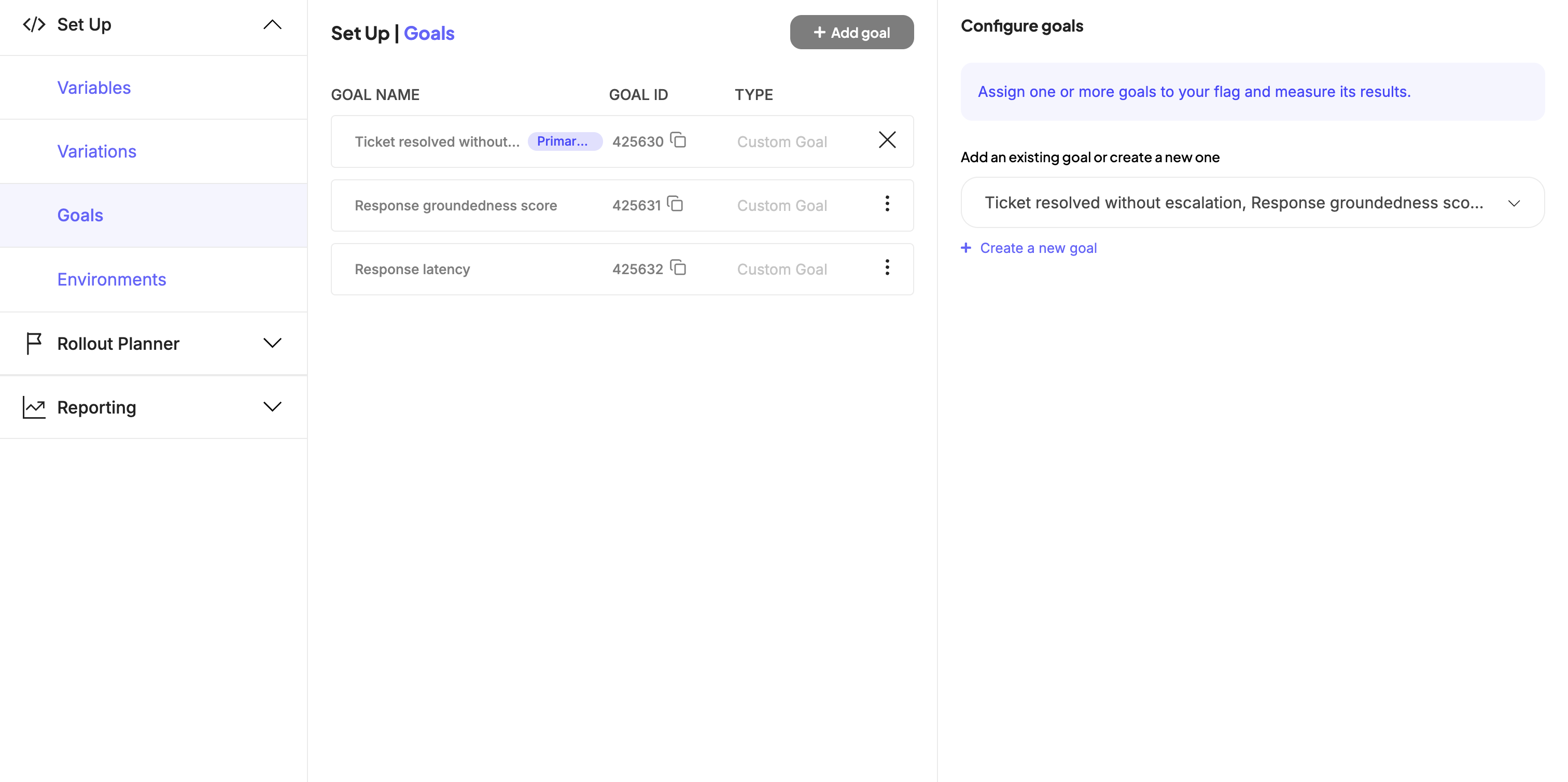Click Custom Goal type in Response latency row
The width and height of the screenshot is (1568, 782).
[x=782, y=269]
